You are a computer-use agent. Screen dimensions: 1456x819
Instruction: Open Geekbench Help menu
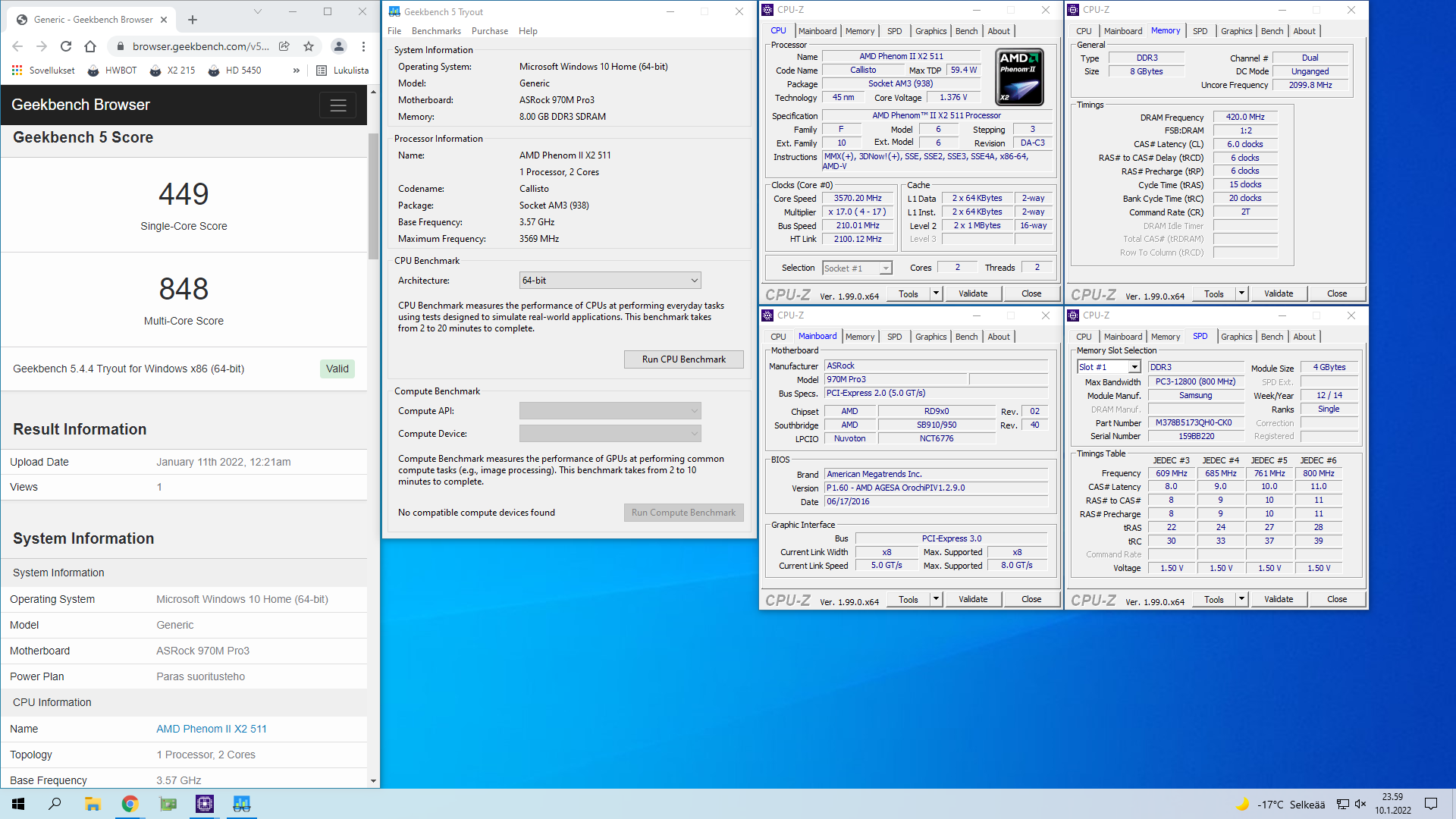coord(528,31)
